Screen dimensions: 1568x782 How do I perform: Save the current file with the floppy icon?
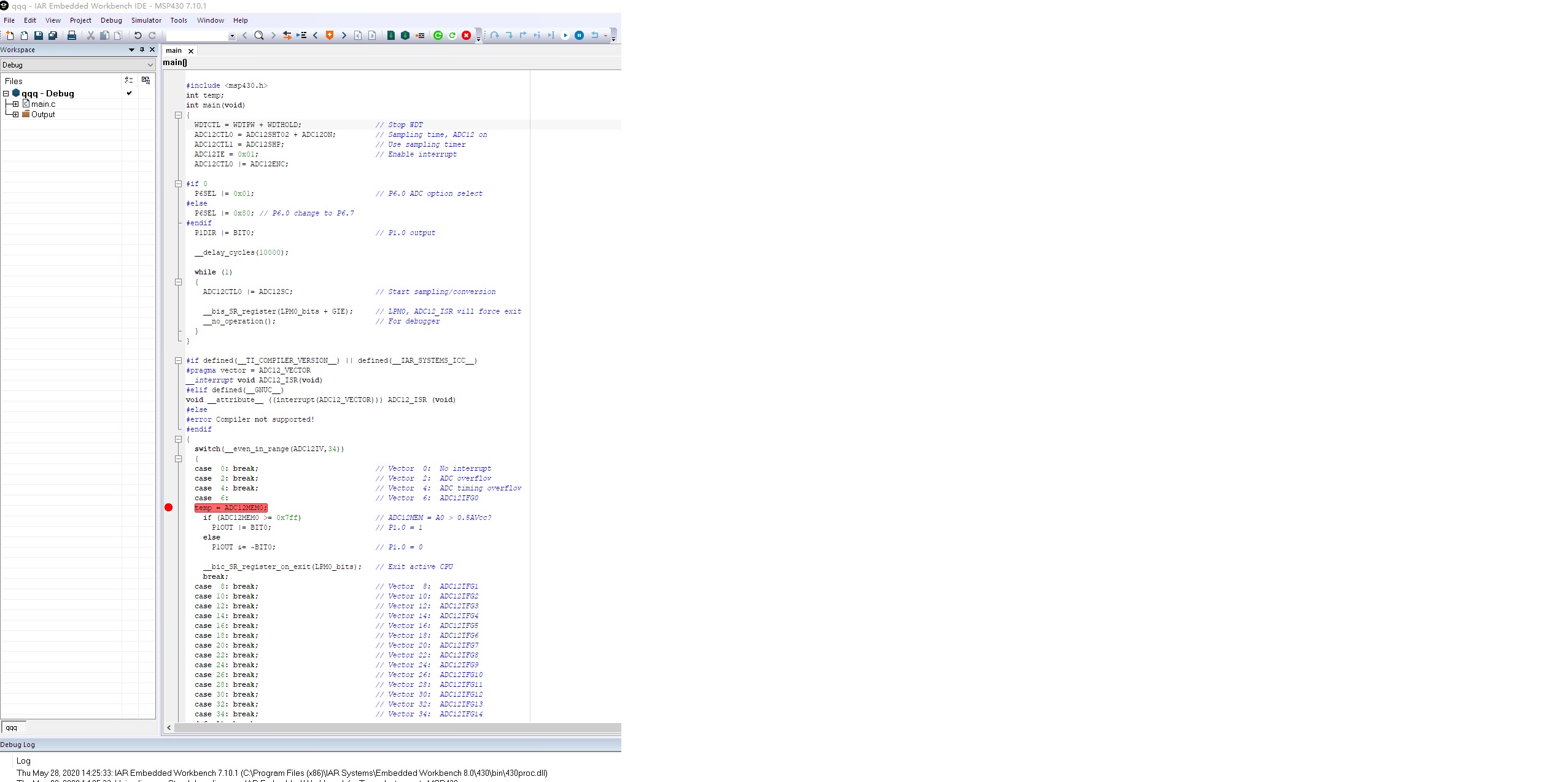coord(38,36)
